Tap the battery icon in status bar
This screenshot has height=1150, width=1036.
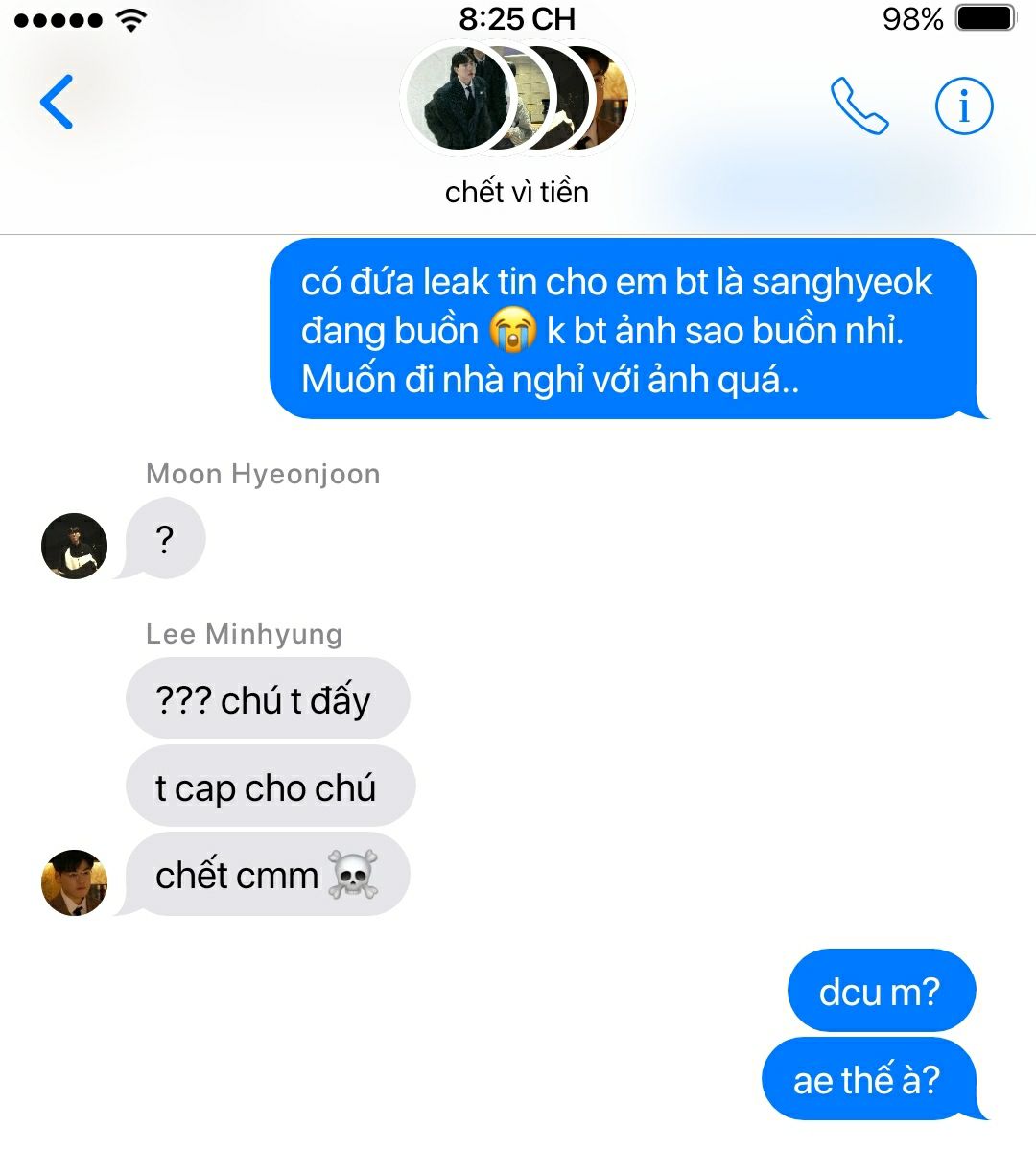pyautogui.click(x=986, y=18)
